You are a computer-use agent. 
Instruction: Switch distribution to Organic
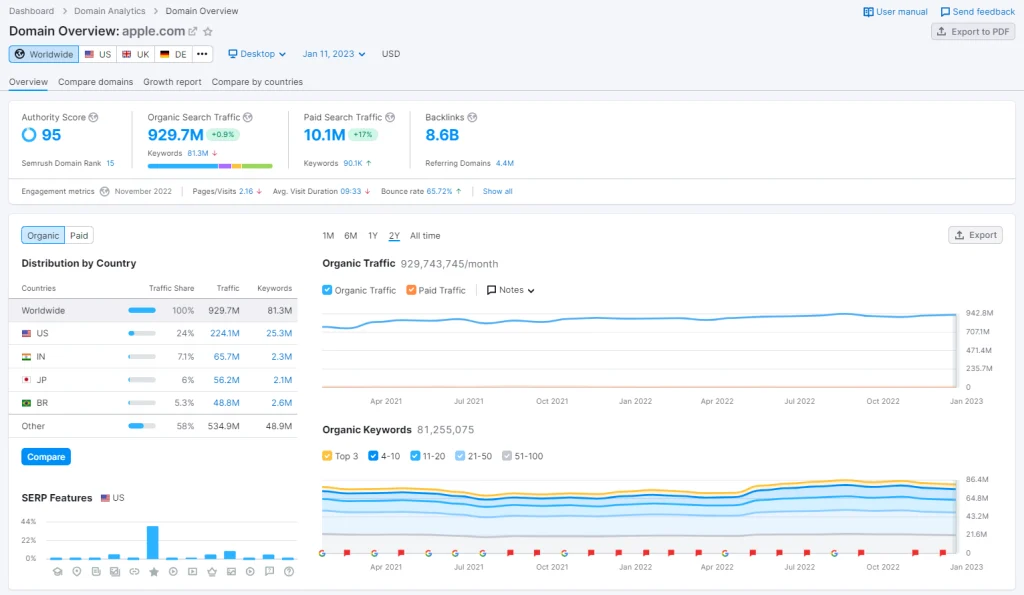pos(43,235)
